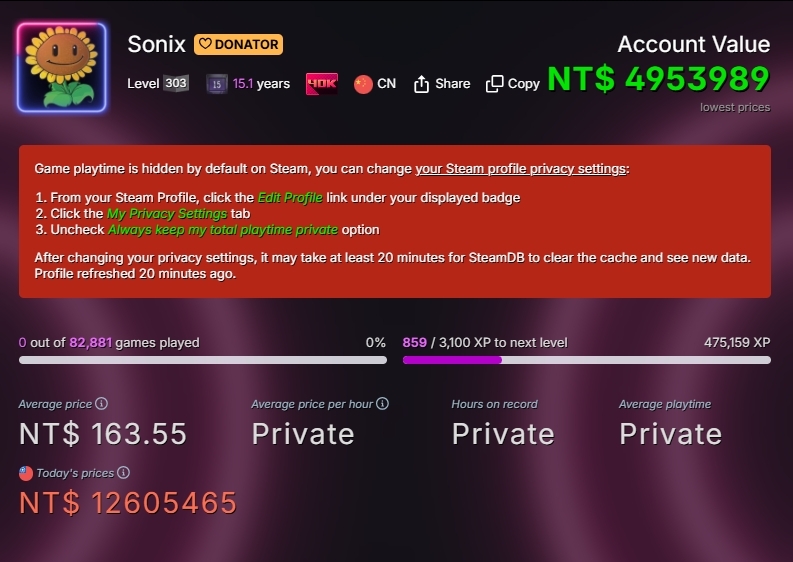
Task: Click the info icon beside Today's prices
Action: [123, 473]
